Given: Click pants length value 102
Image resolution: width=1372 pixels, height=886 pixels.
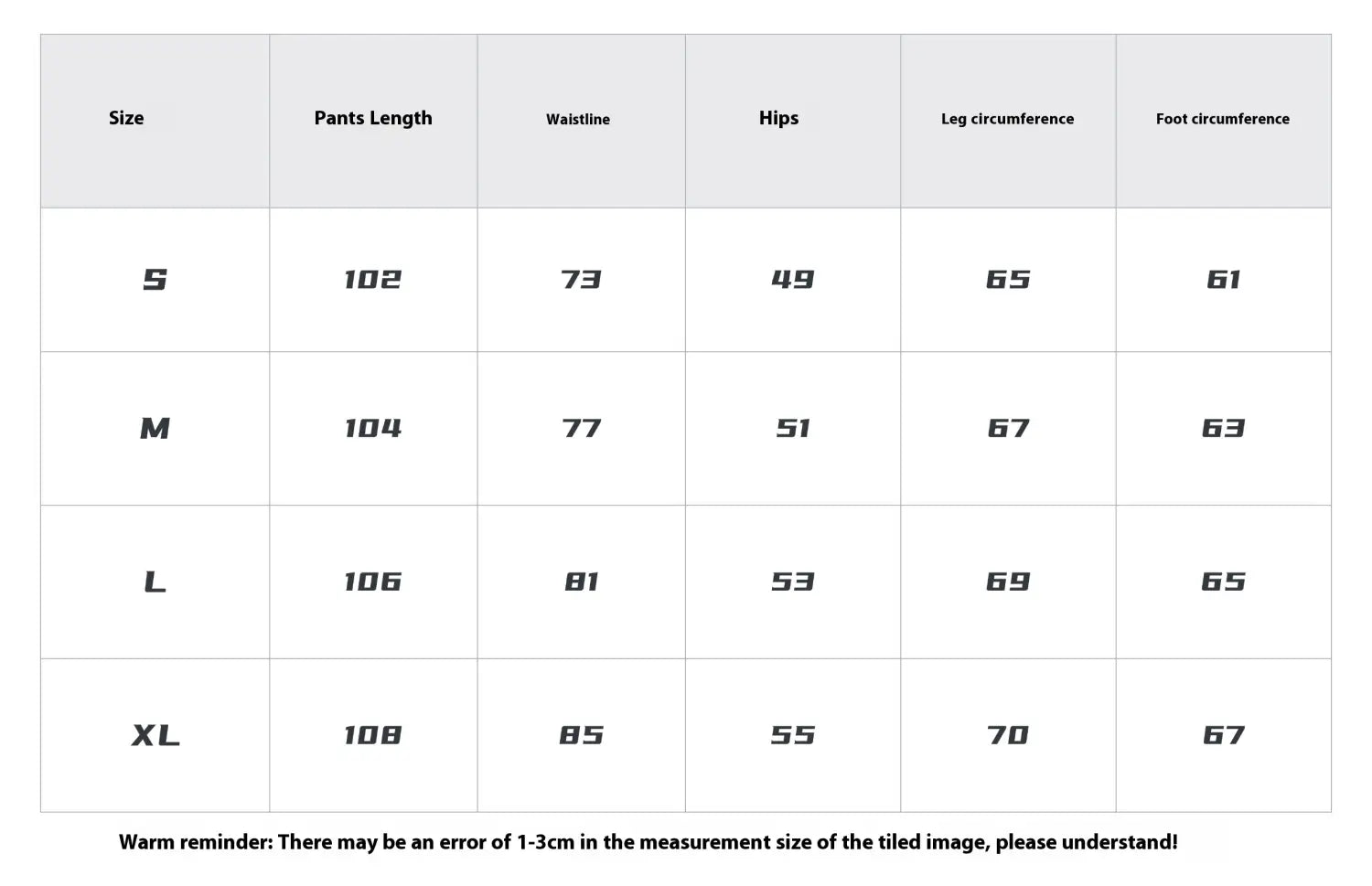Looking at the screenshot, I should click(x=372, y=280).
